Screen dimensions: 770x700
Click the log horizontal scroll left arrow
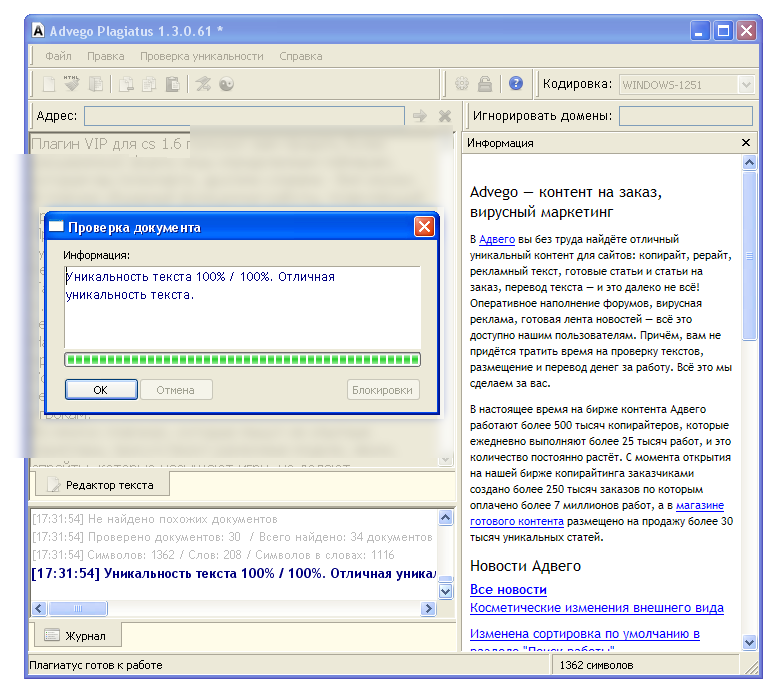click(39, 609)
